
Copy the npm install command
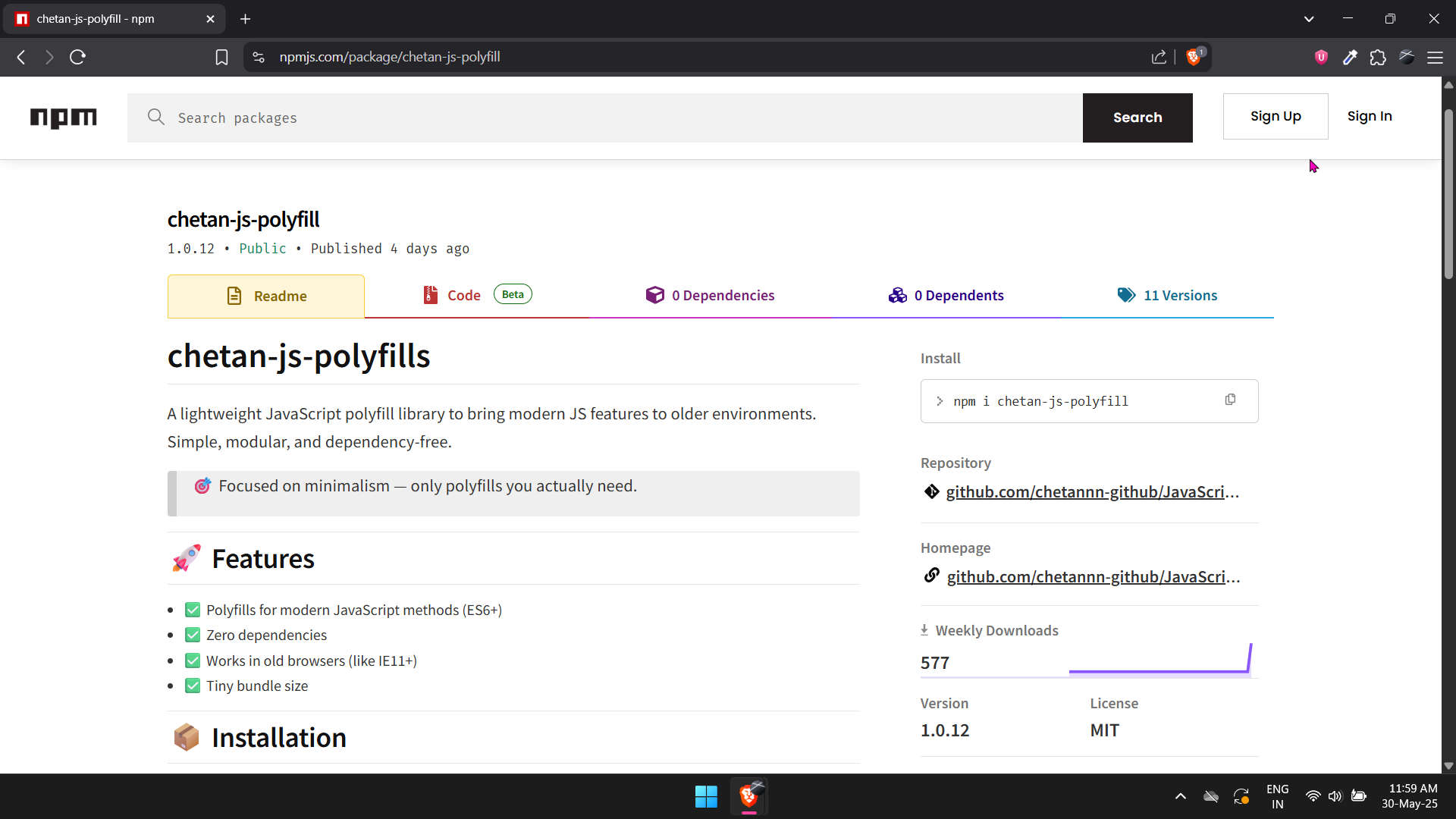point(1230,400)
